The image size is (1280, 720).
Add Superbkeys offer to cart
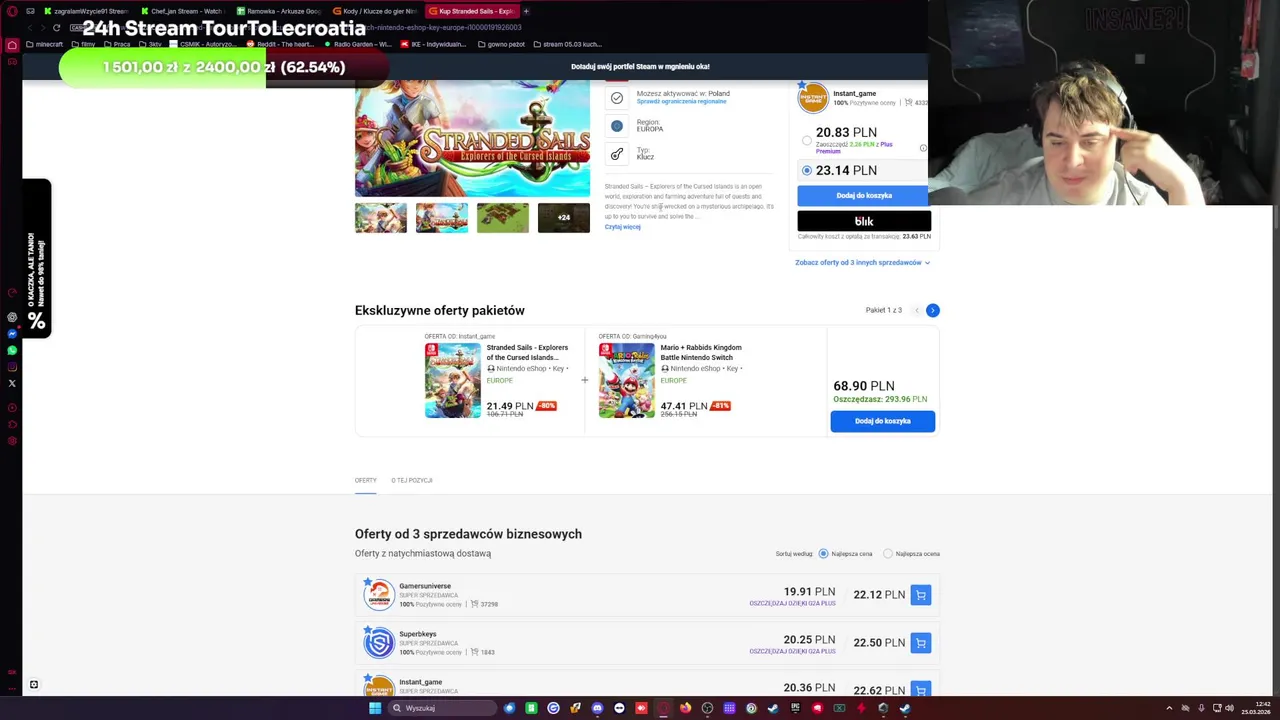(921, 643)
